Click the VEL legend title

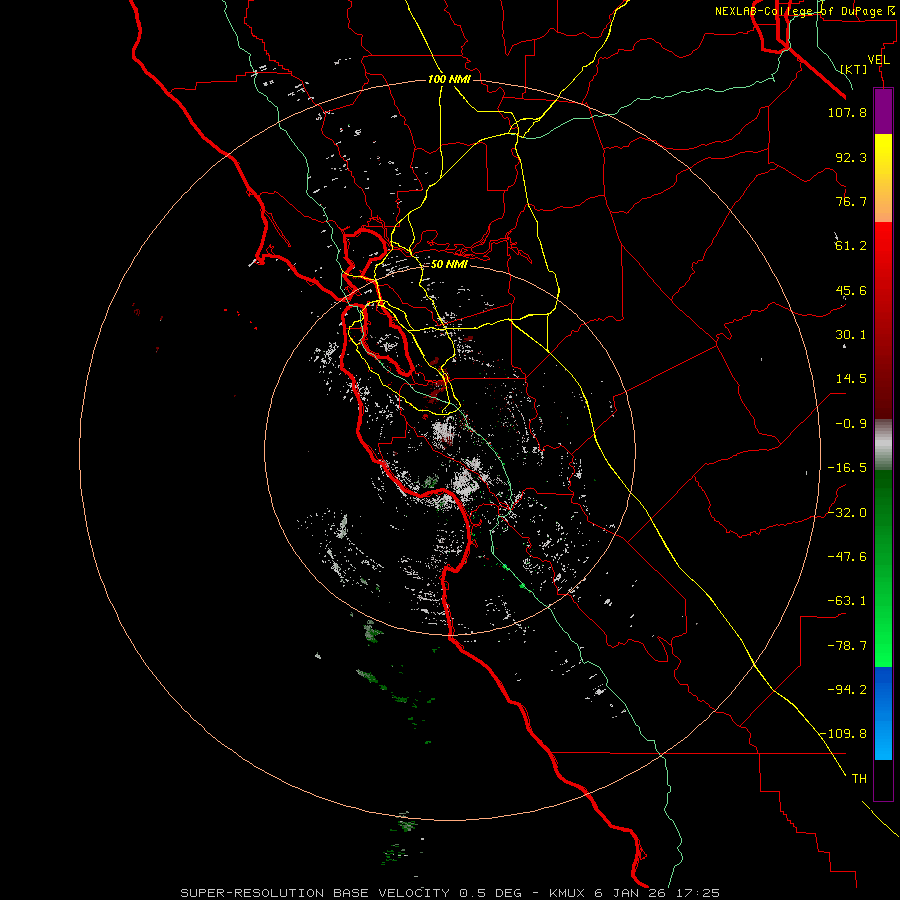878,60
